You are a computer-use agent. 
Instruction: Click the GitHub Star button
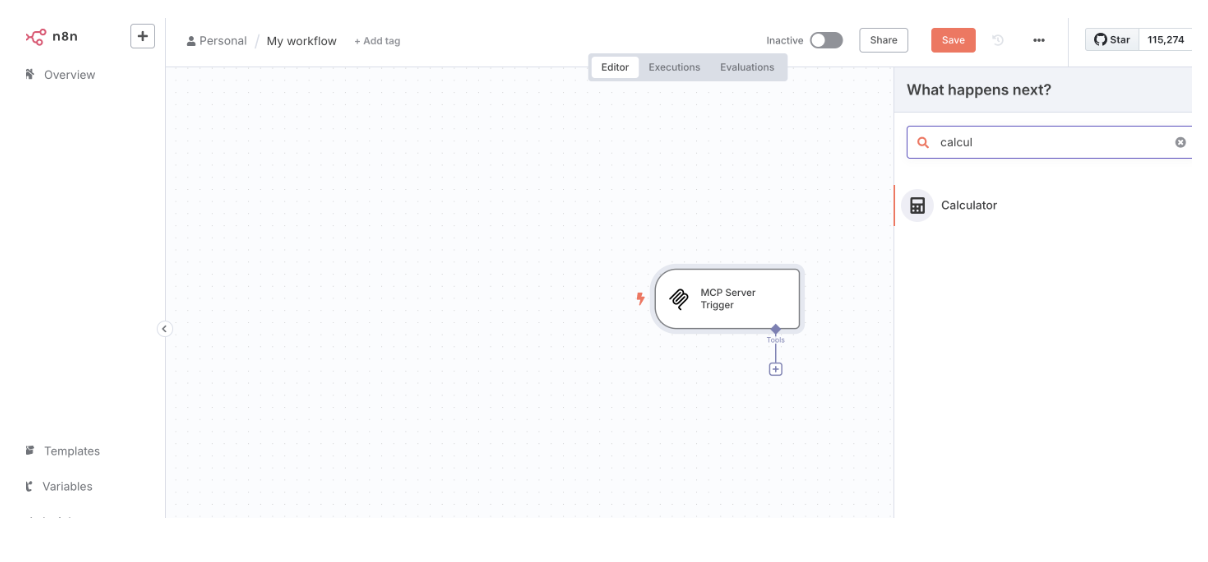1112,40
